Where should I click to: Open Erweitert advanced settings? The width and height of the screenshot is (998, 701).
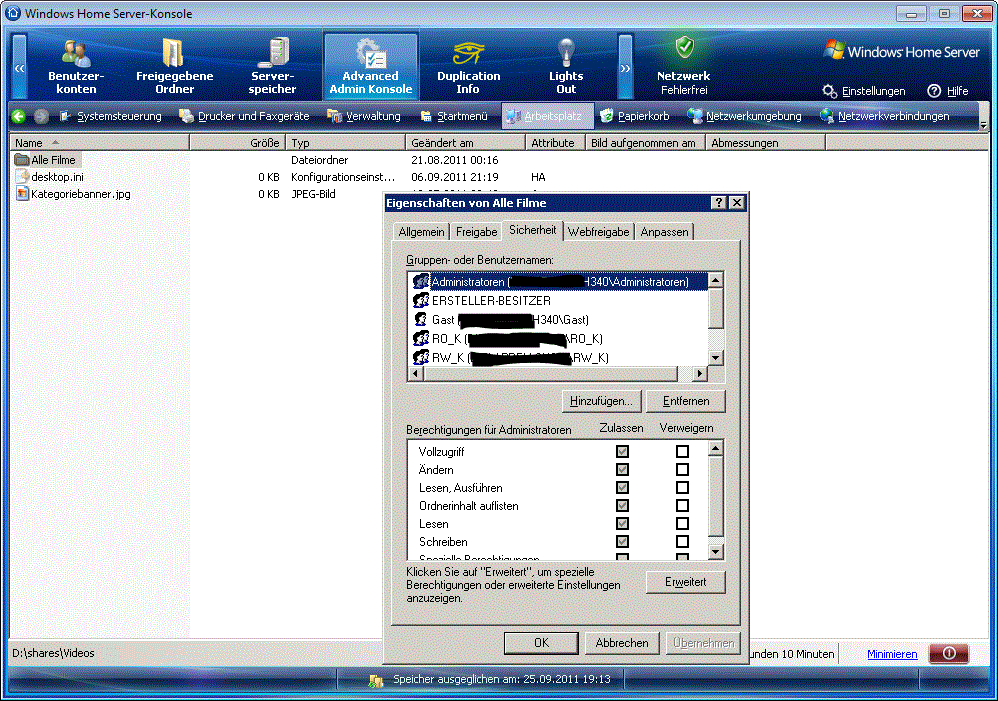[685, 582]
